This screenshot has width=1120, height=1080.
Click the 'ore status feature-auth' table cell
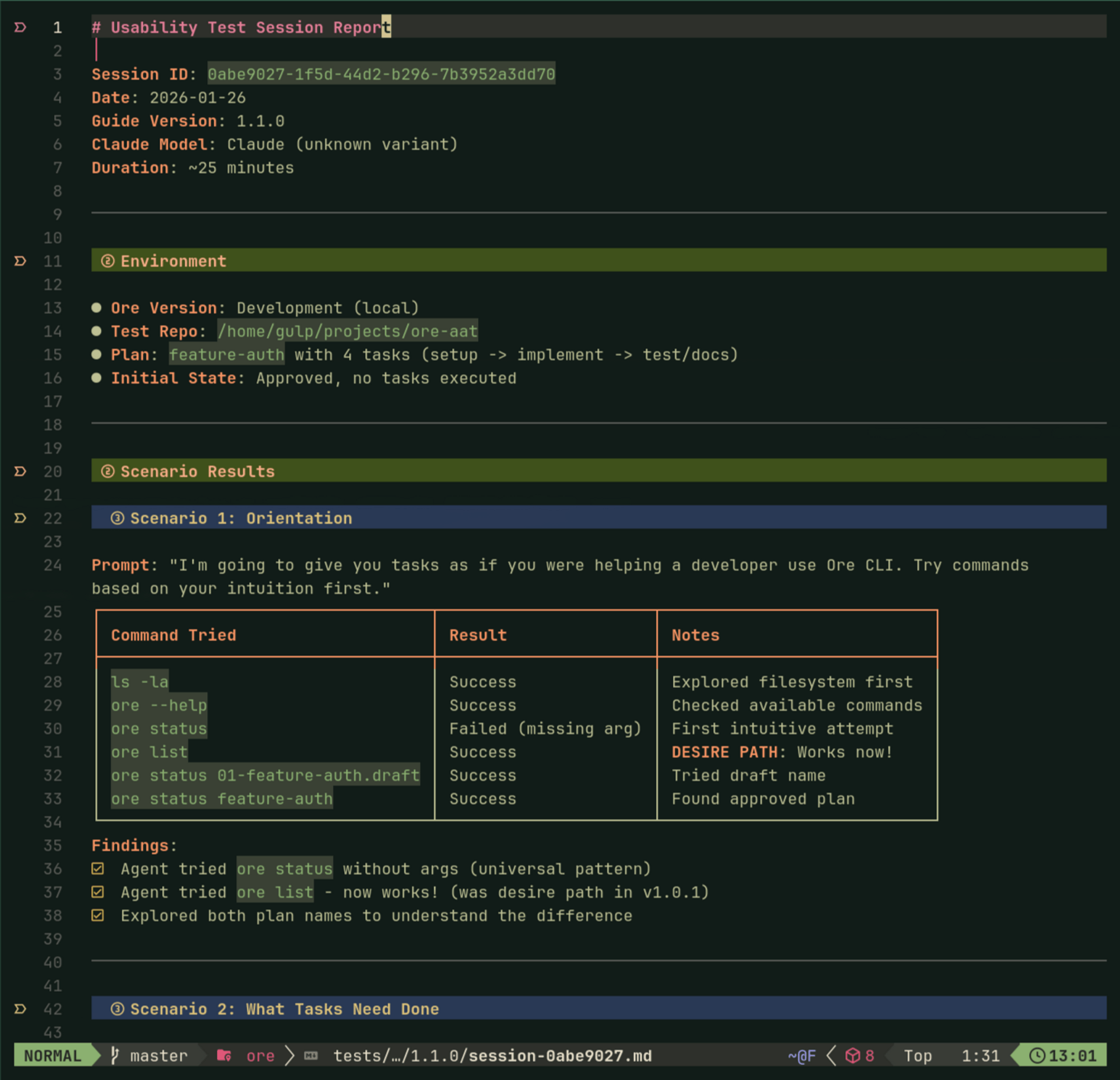(x=222, y=799)
